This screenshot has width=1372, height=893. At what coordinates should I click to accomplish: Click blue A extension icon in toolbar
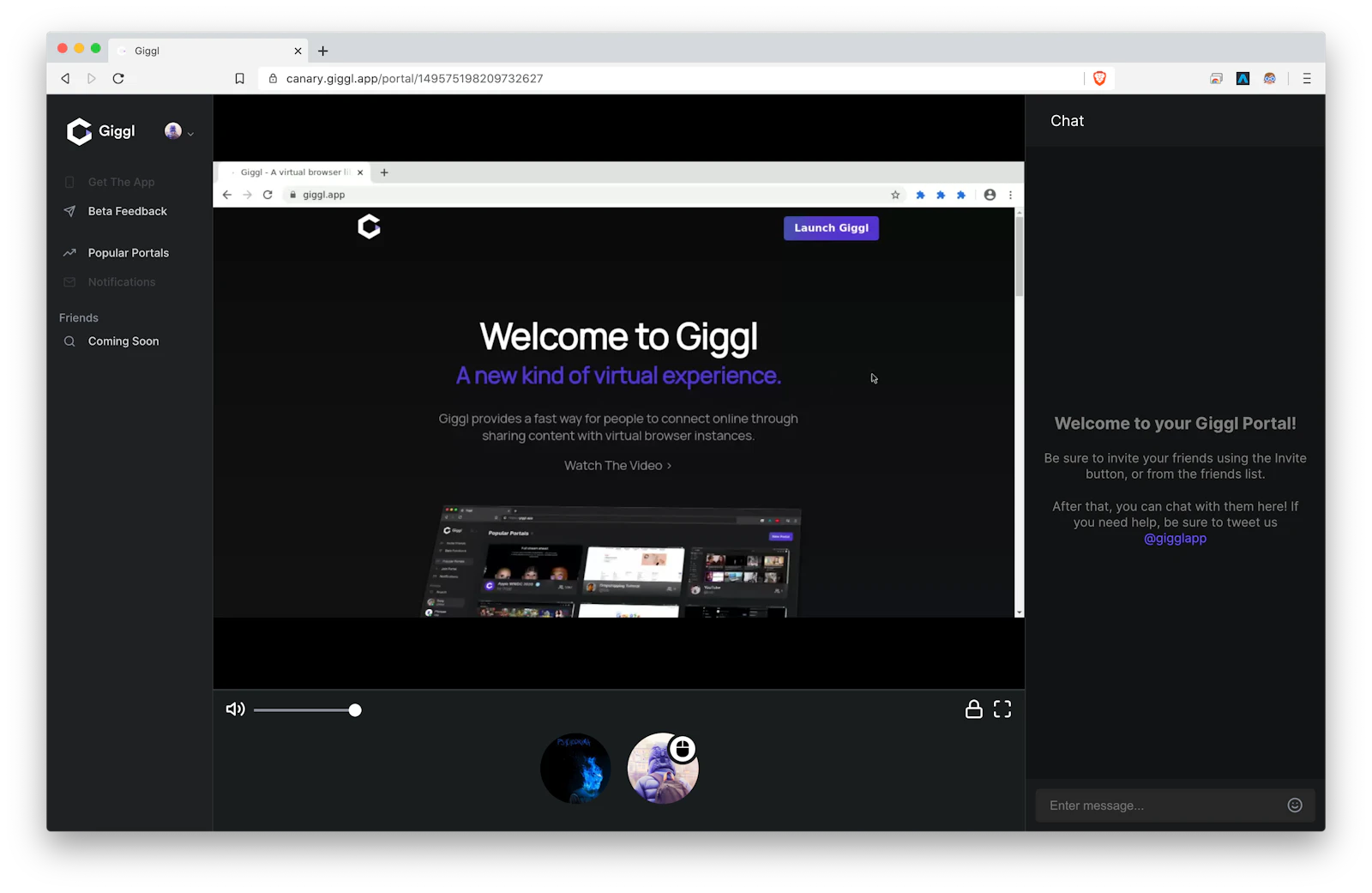pyautogui.click(x=1243, y=78)
